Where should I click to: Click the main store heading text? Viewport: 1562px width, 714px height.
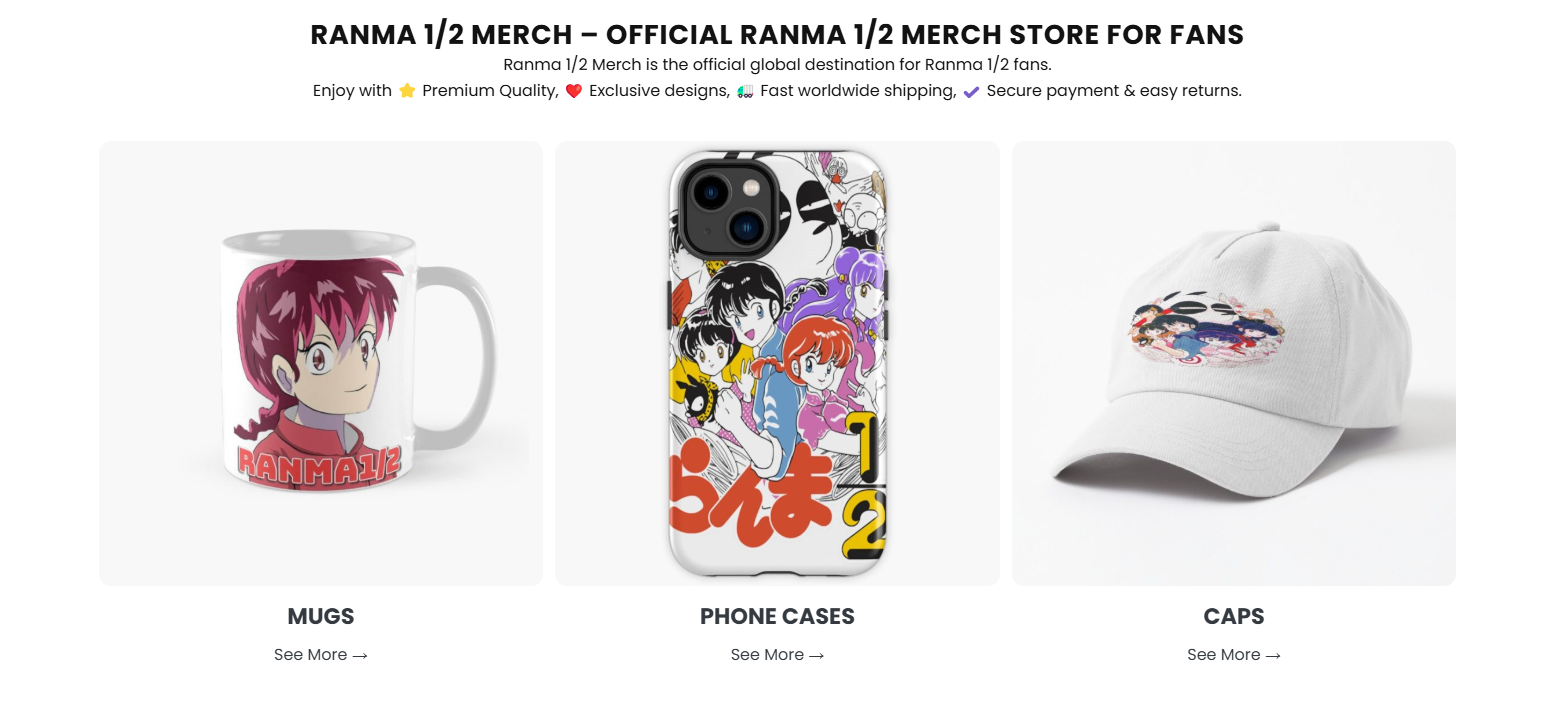point(777,34)
